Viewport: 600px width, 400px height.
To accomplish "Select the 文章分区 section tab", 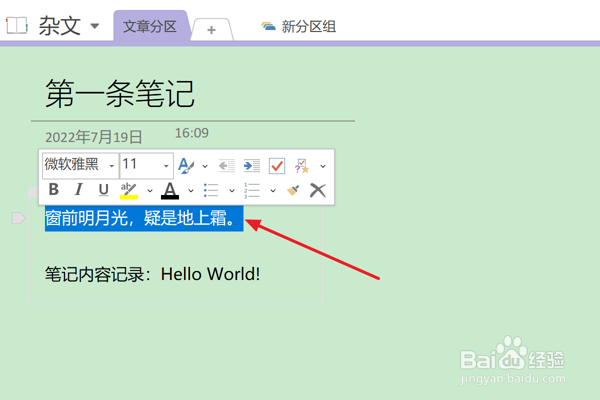I will tap(150, 26).
